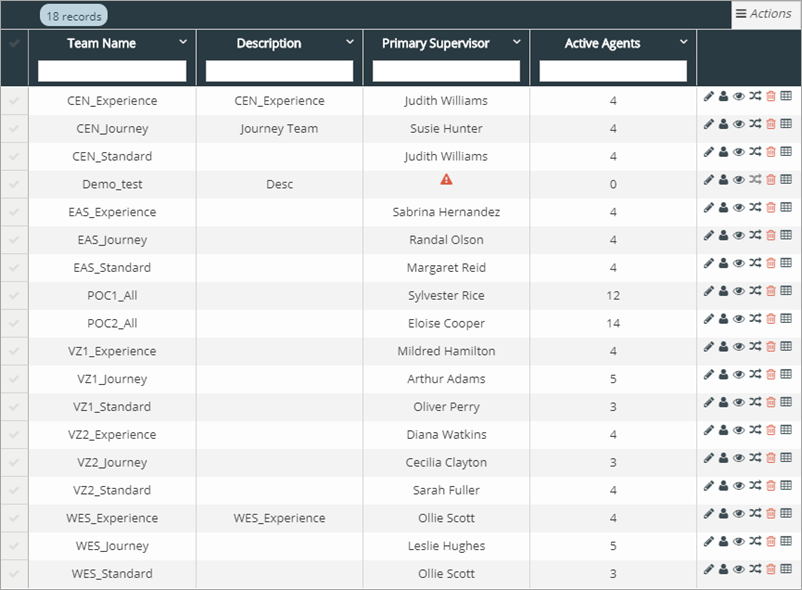Viewport: 802px width, 590px height.
Task: Click the 18 records badge
Action: coord(73,16)
